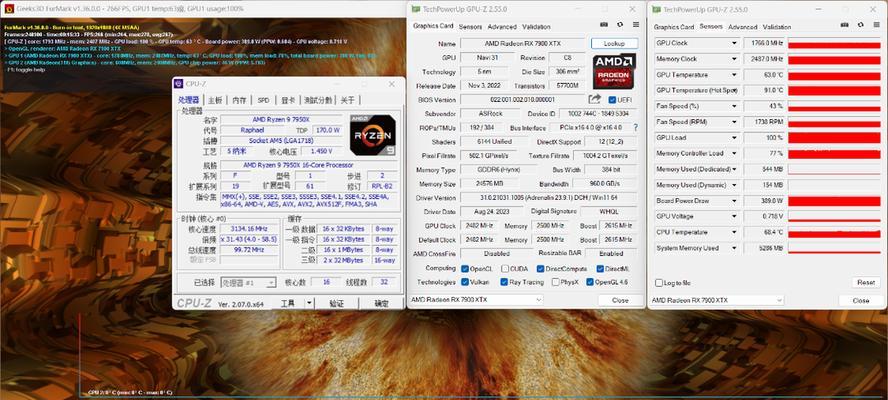Toggle the CUDA checkbox

pyautogui.click(x=503, y=269)
